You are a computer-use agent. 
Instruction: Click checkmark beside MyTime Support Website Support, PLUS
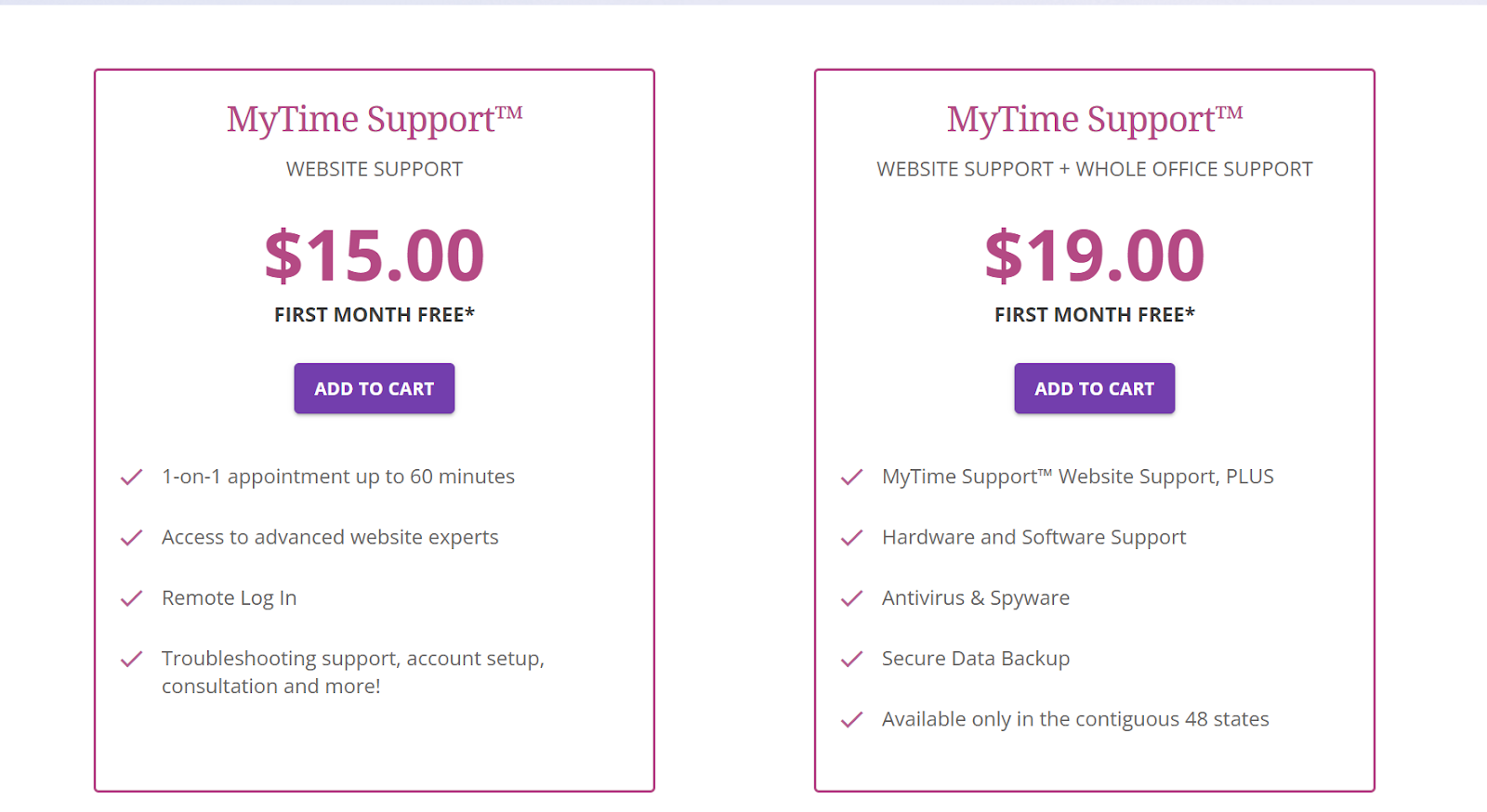coord(851,478)
